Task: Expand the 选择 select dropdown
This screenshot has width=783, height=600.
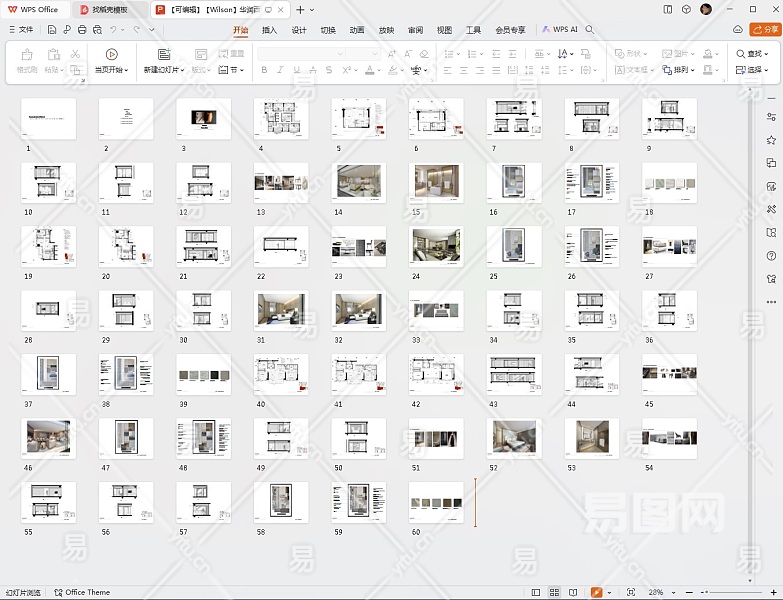Action: (x=756, y=71)
